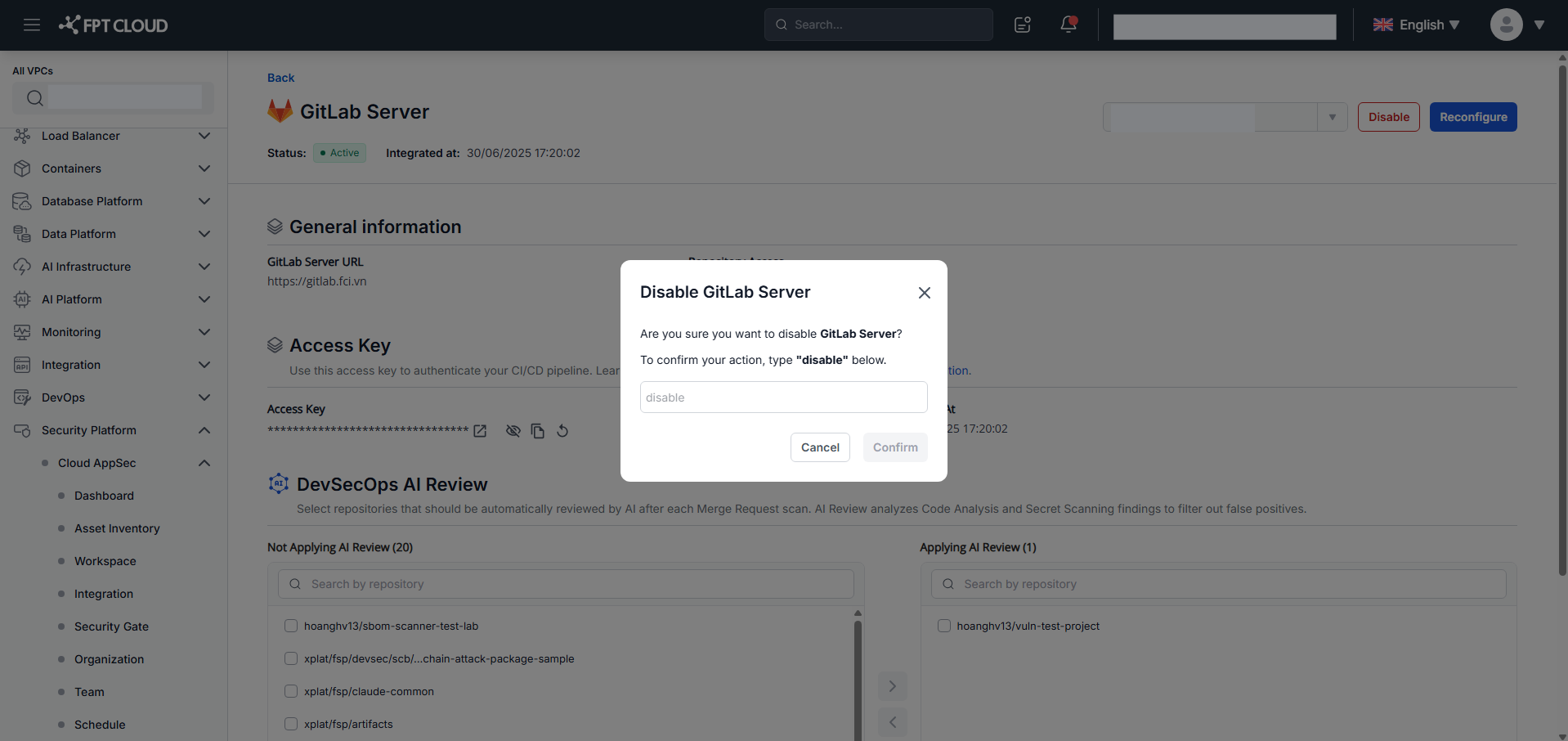
Task: Open Team in the sidebar
Action: point(89,692)
